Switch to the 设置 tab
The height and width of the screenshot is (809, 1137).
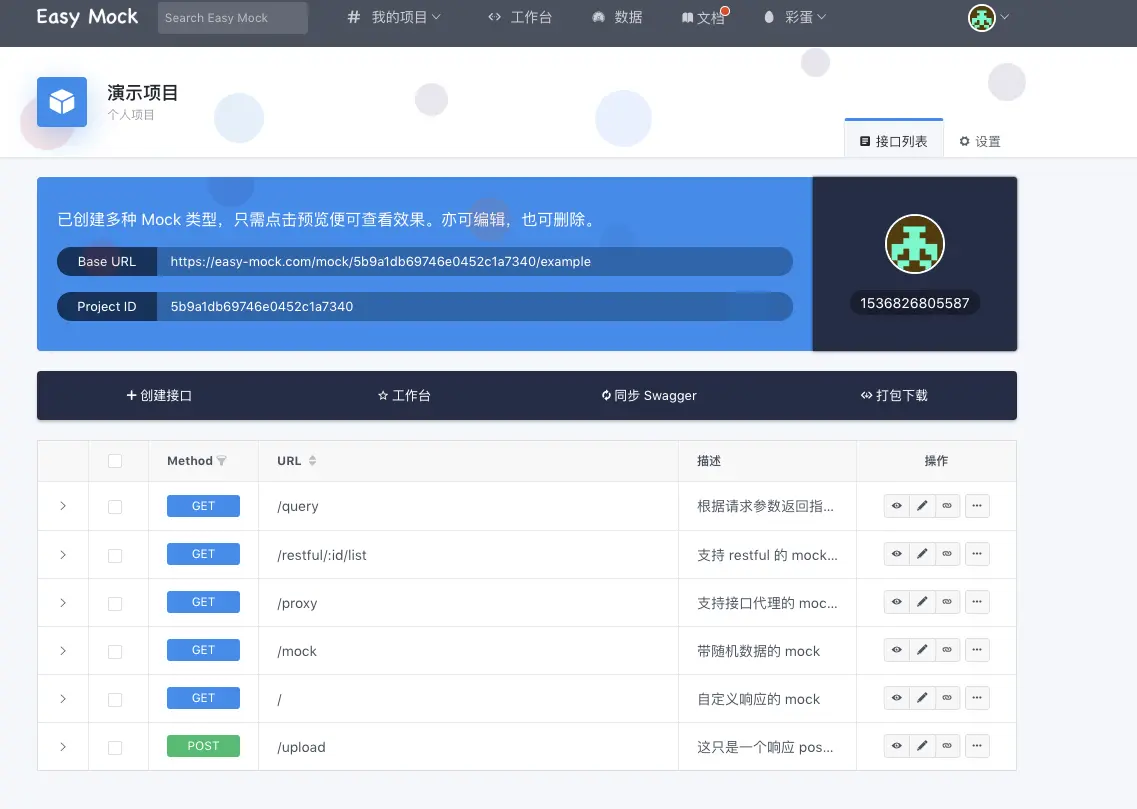tap(980, 141)
